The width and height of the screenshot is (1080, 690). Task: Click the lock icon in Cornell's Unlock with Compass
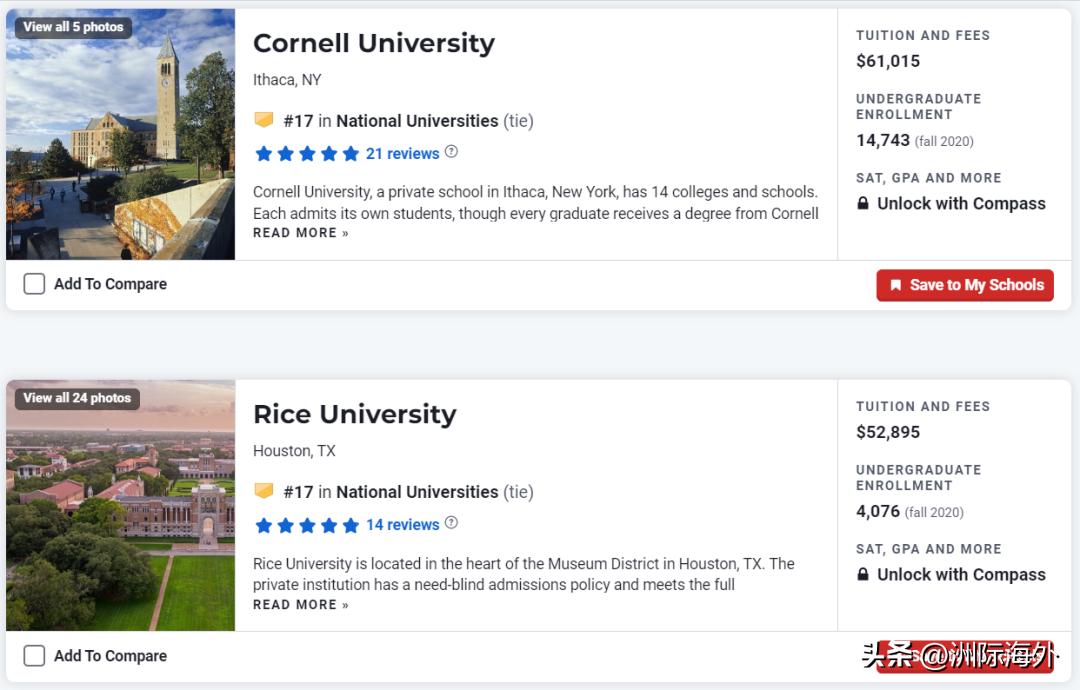(863, 204)
